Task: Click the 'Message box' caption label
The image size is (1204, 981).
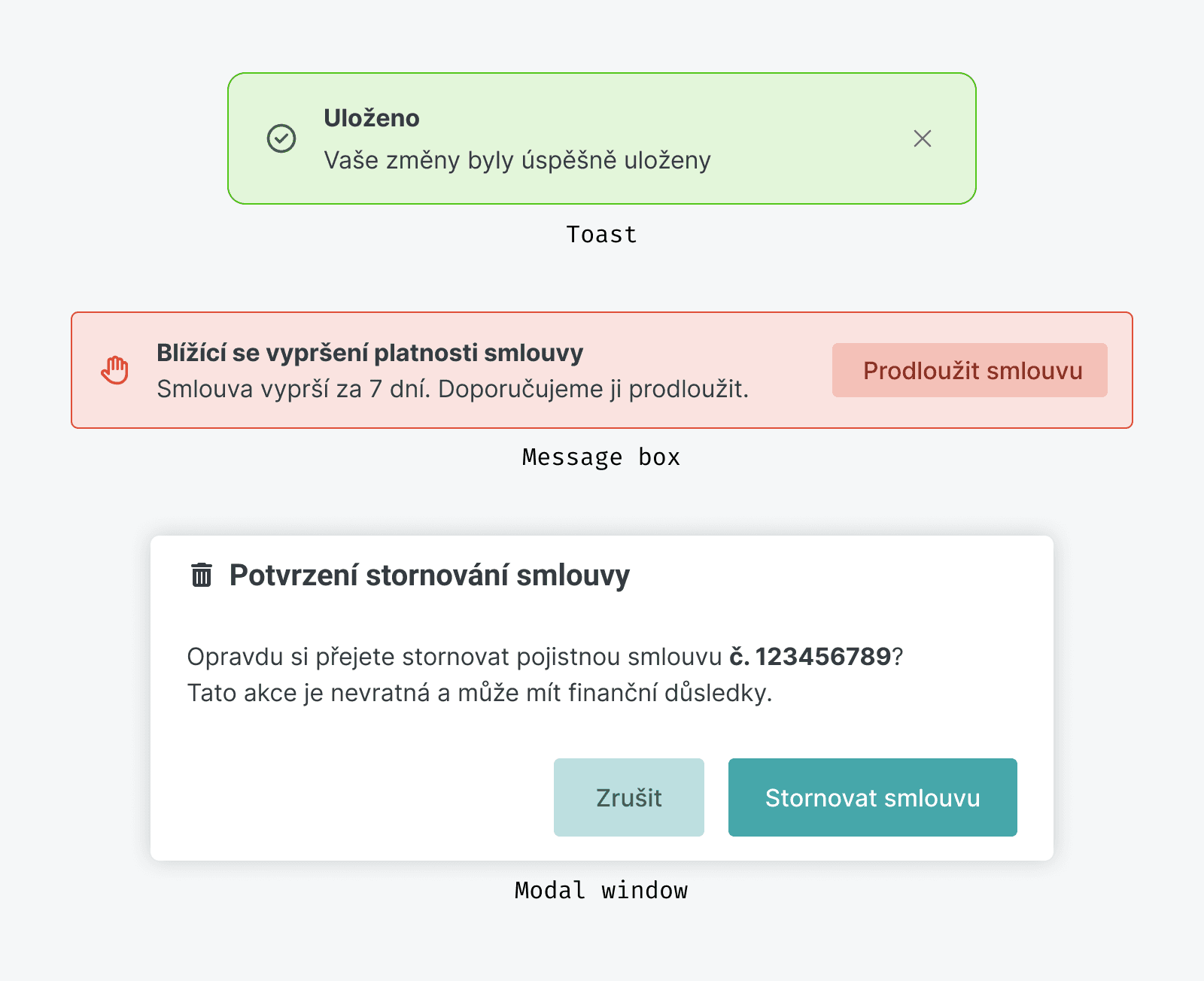Action: click(x=601, y=457)
